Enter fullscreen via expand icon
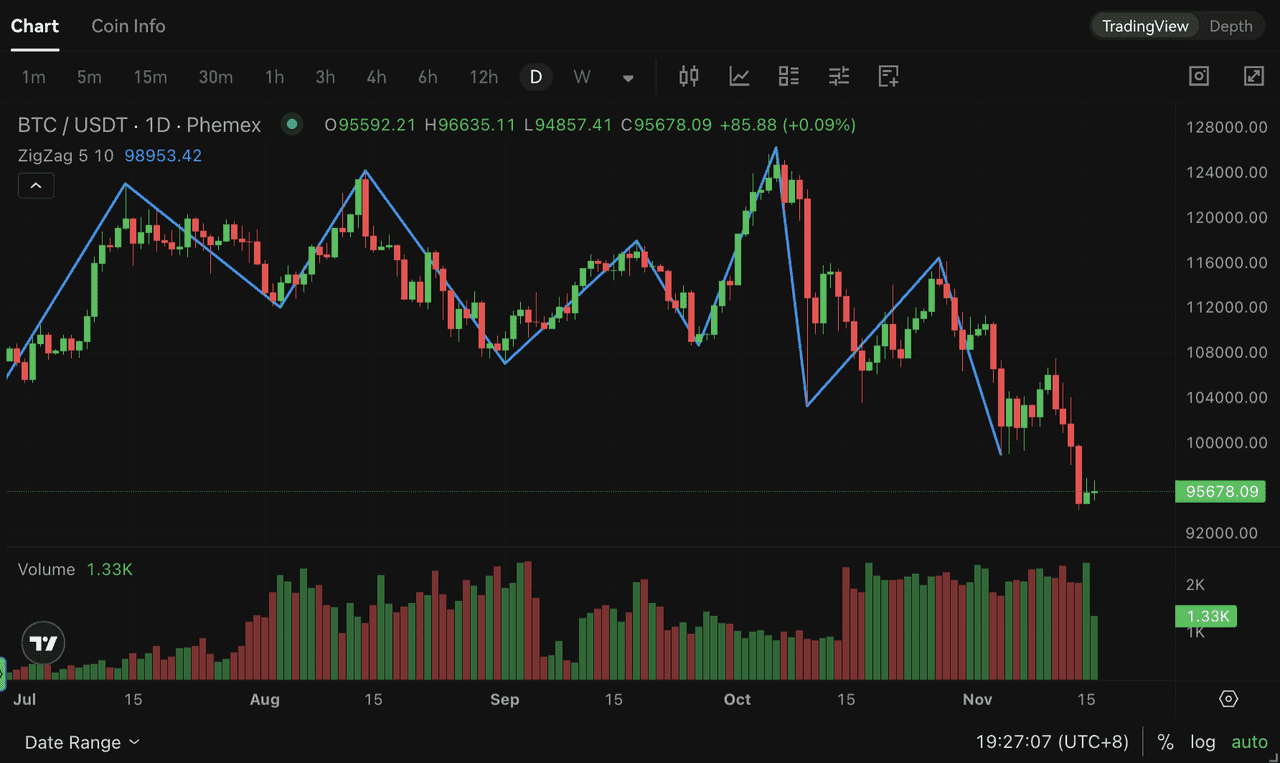The image size is (1280, 763). (x=1253, y=75)
